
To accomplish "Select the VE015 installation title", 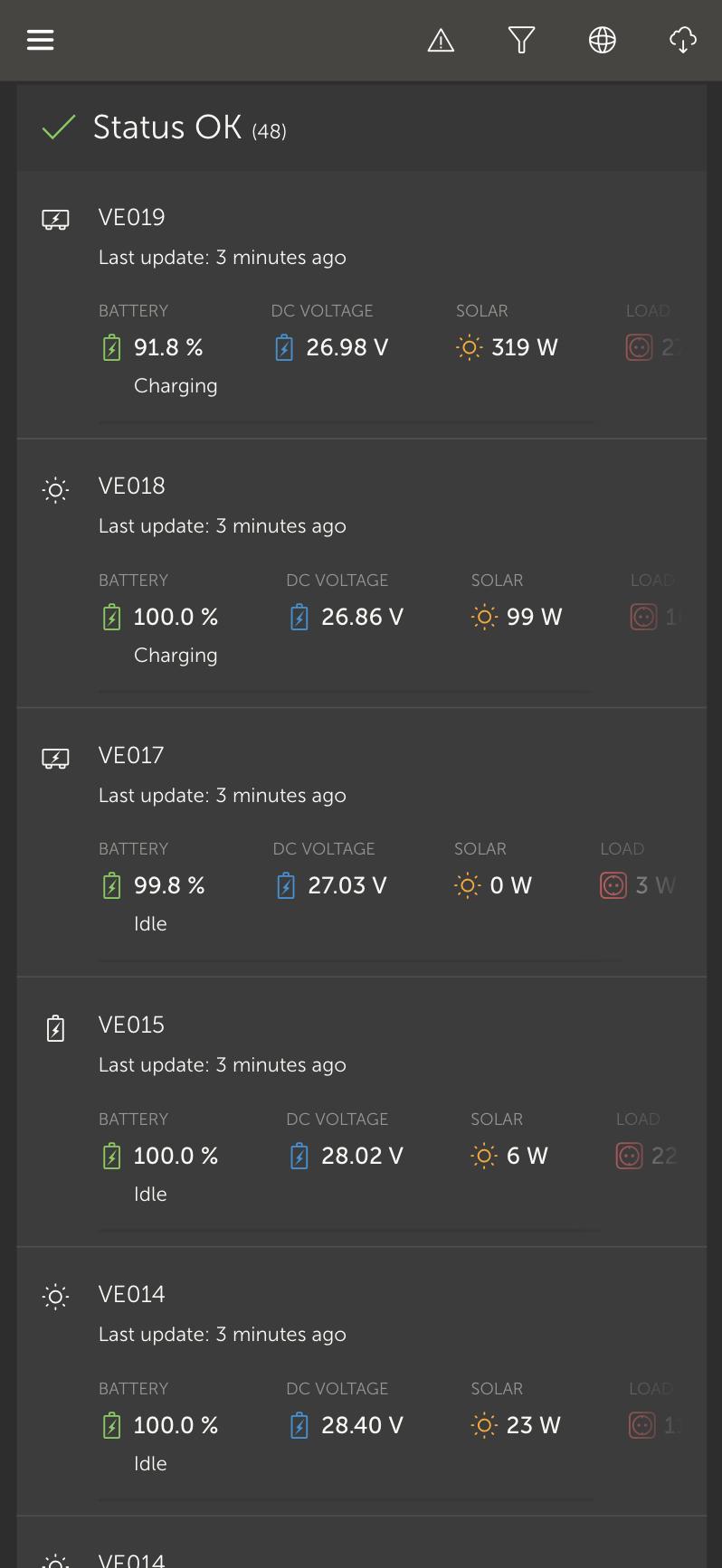I will pos(131,1025).
